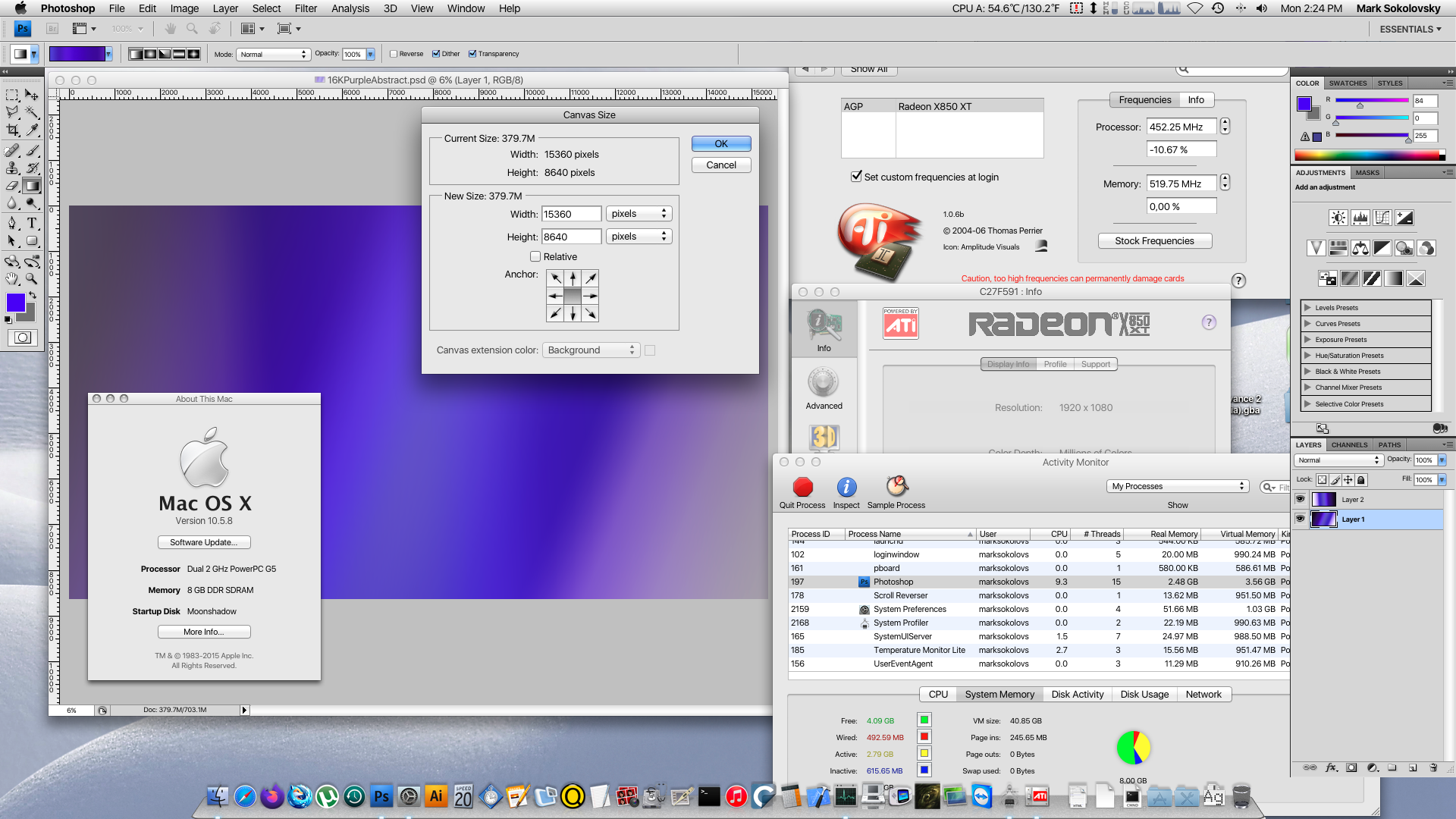The width and height of the screenshot is (1456, 819).
Task: Select the Zoom tool in the toolbox
Action: pos(30,280)
